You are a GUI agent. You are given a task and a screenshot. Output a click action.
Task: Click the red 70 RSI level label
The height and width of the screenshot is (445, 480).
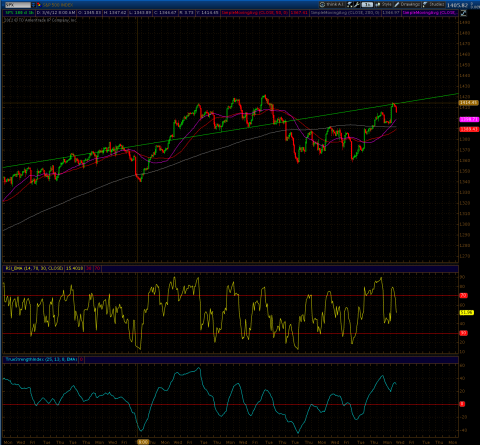464,295
